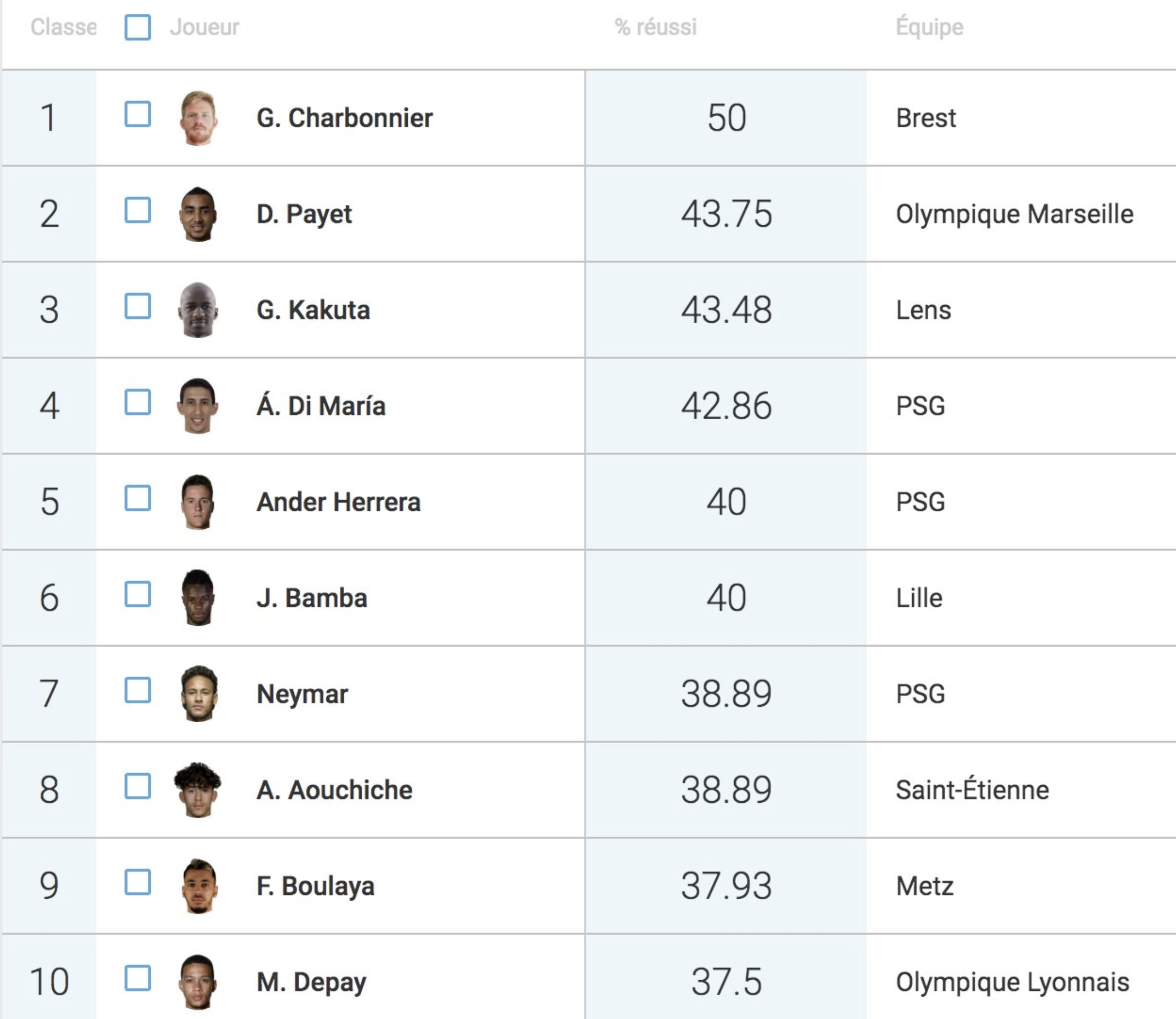Click Ander Herrera's face thumbnail

coord(198,502)
